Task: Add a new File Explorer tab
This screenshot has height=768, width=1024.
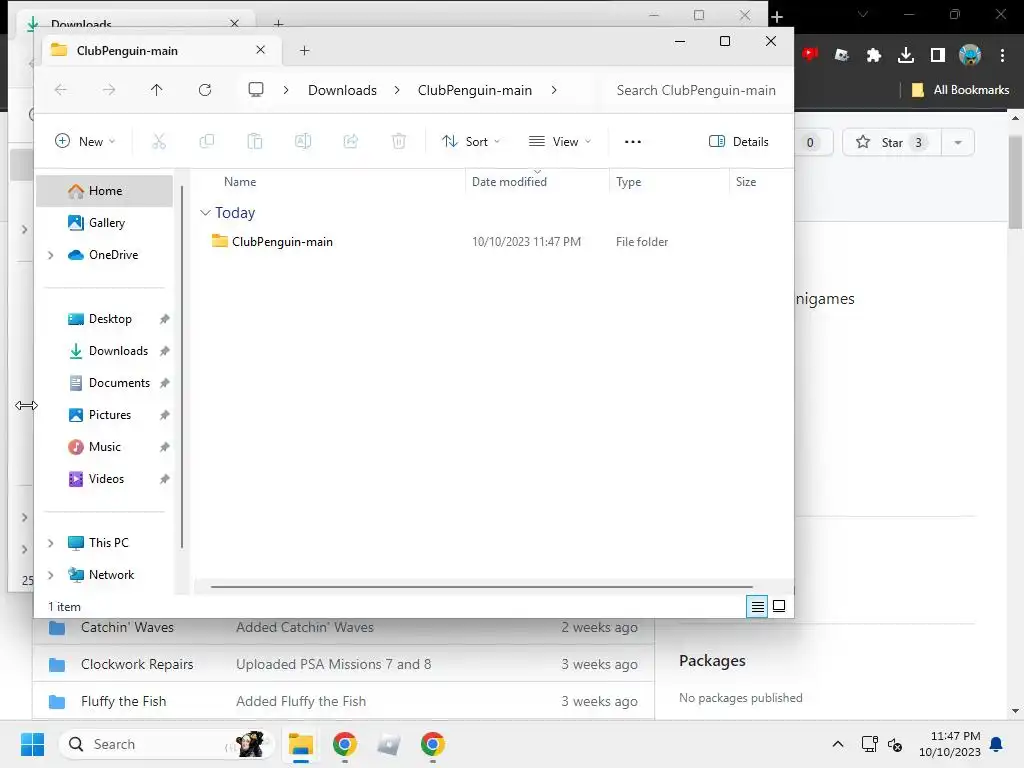Action: tap(304, 50)
